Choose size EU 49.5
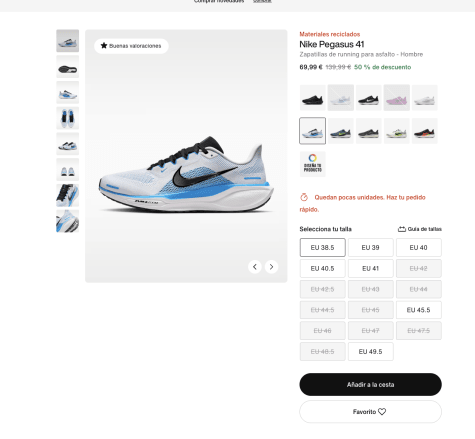The width and height of the screenshot is (475, 439). click(370, 352)
